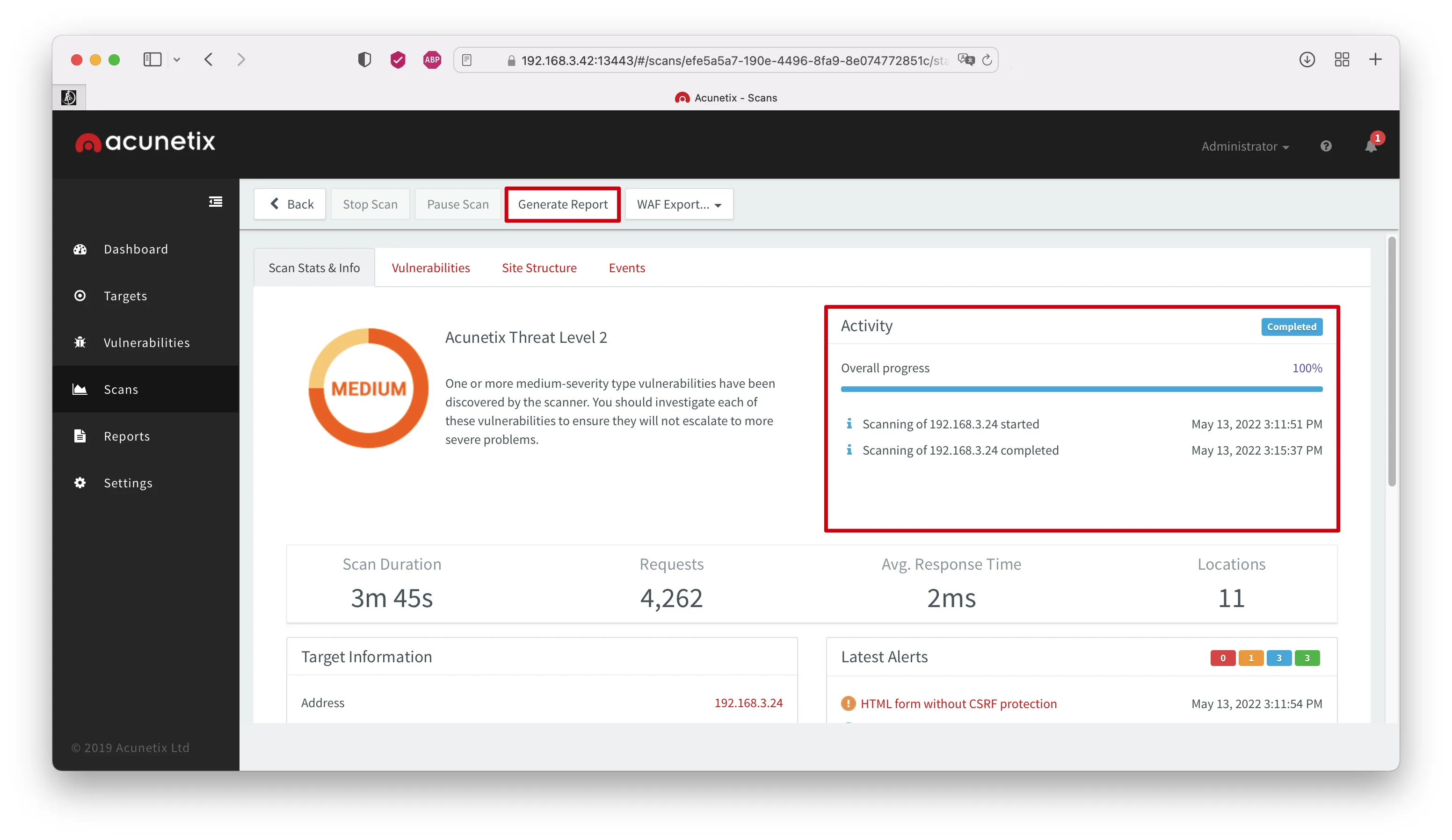The height and width of the screenshot is (840, 1452).
Task: Click the Scanning of 192.168.3.24 started entry
Action: point(1082,424)
